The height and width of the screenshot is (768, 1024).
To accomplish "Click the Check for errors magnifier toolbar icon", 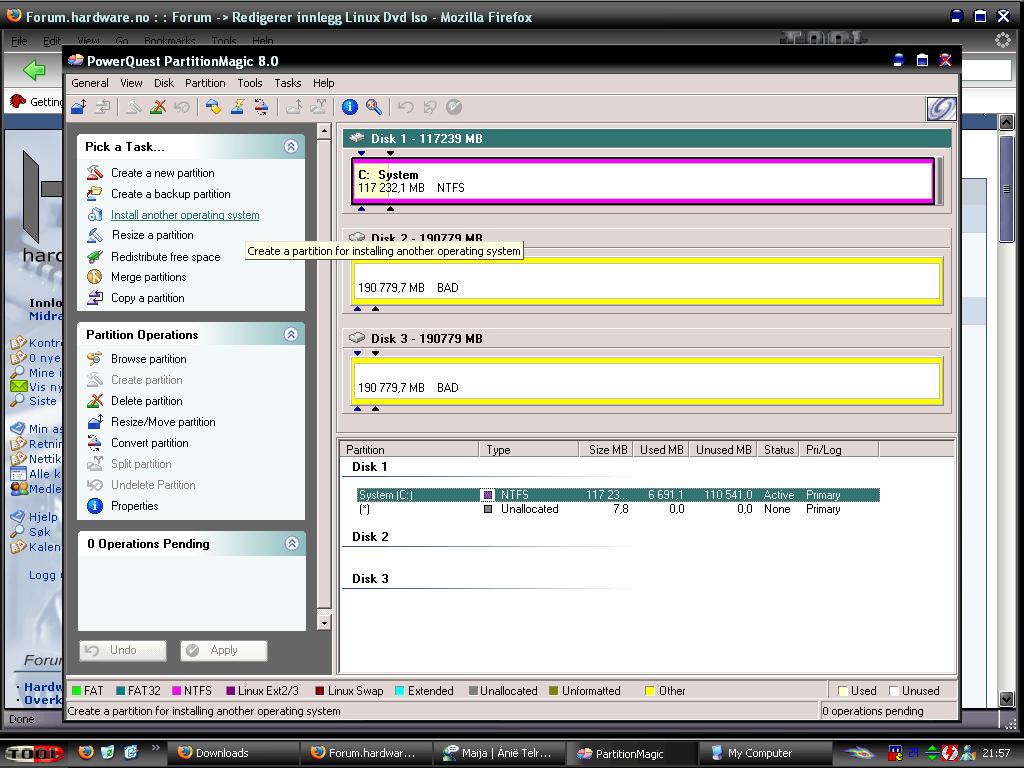I will pyautogui.click(x=374, y=106).
